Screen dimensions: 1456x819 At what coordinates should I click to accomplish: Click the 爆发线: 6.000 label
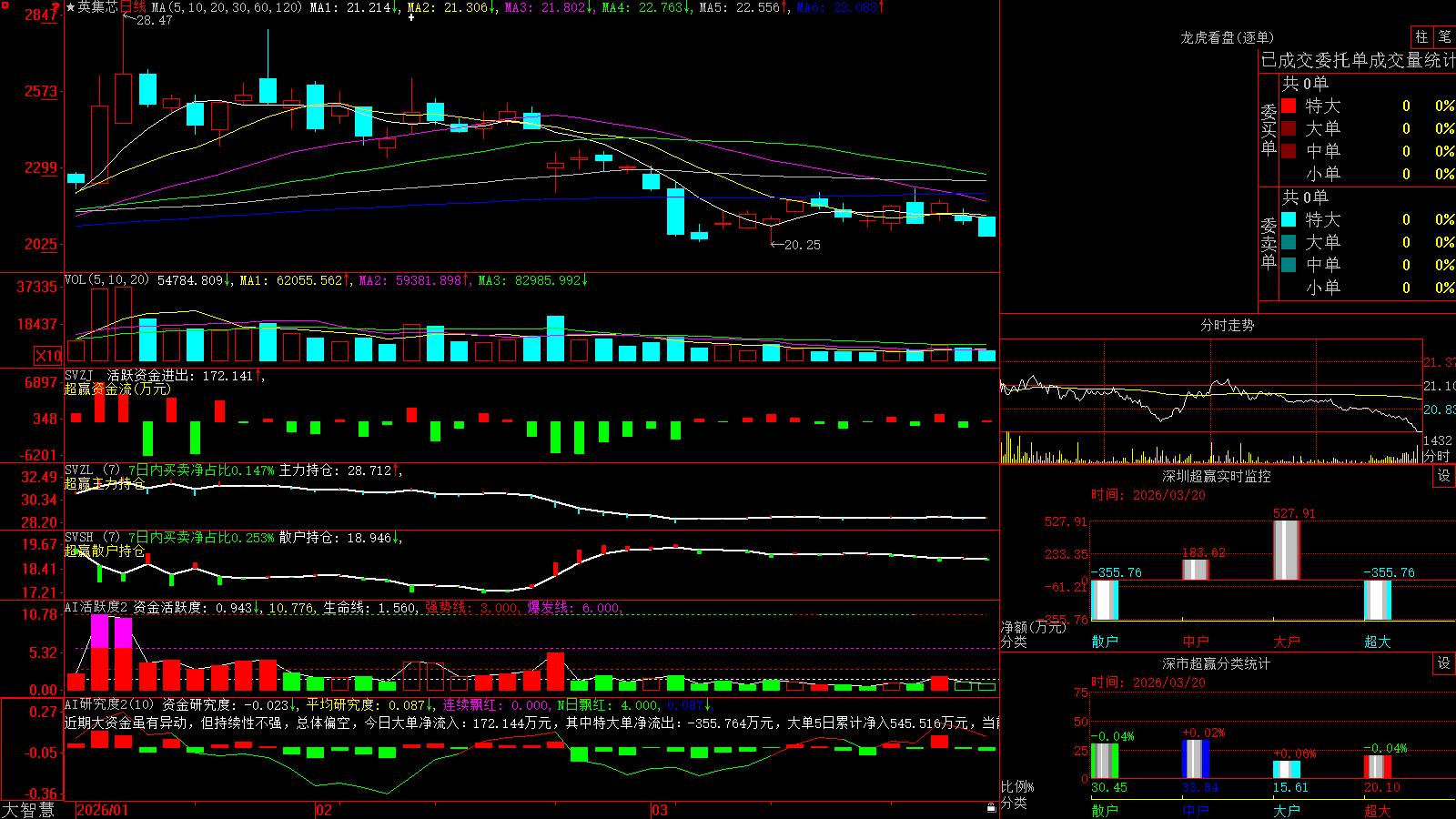point(574,607)
